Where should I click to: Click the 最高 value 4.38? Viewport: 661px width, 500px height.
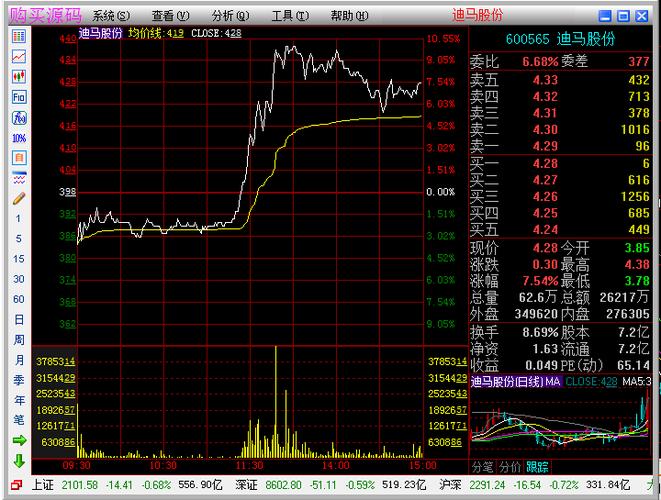pyautogui.click(x=637, y=264)
